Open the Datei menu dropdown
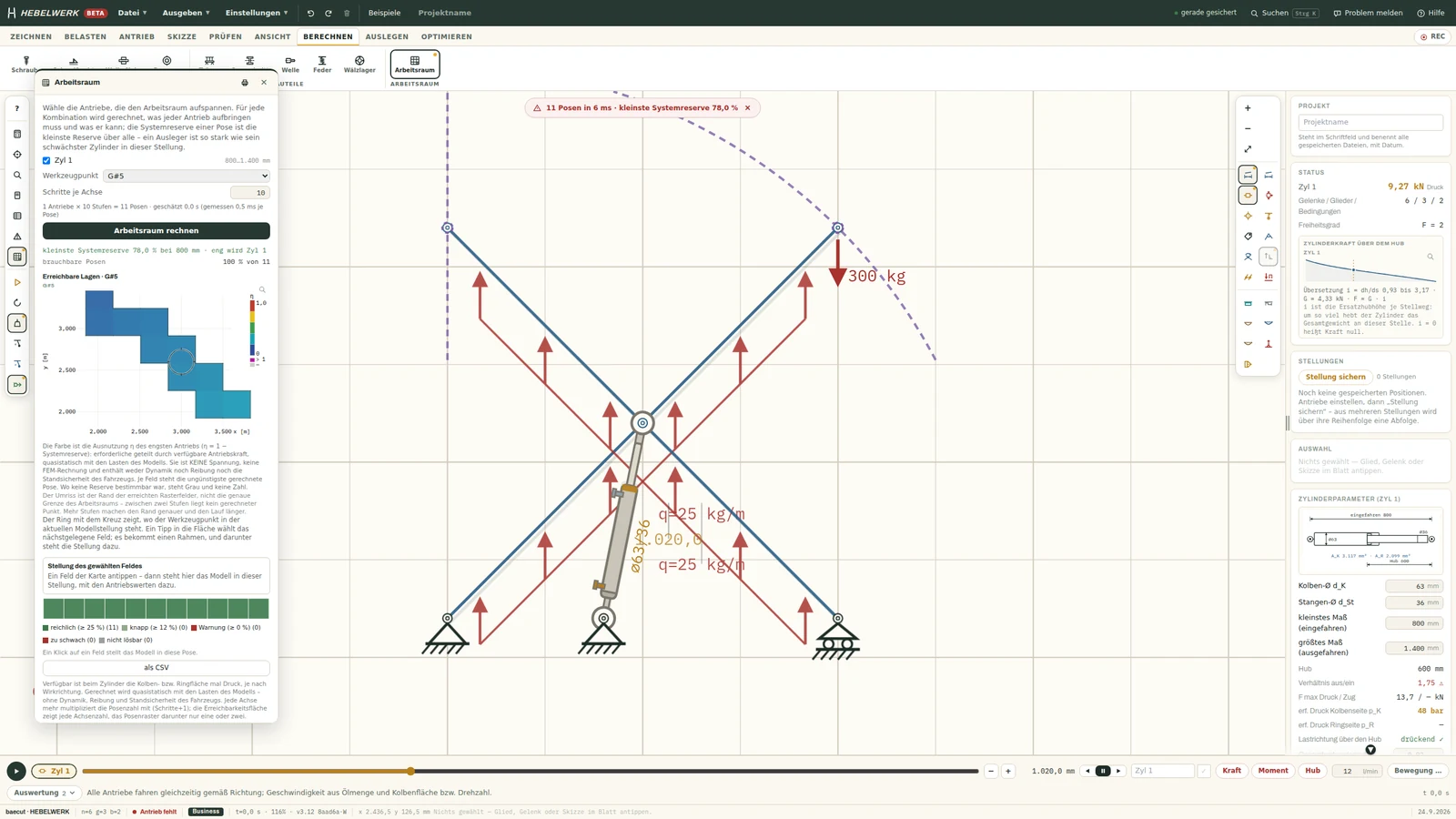 tap(132, 13)
